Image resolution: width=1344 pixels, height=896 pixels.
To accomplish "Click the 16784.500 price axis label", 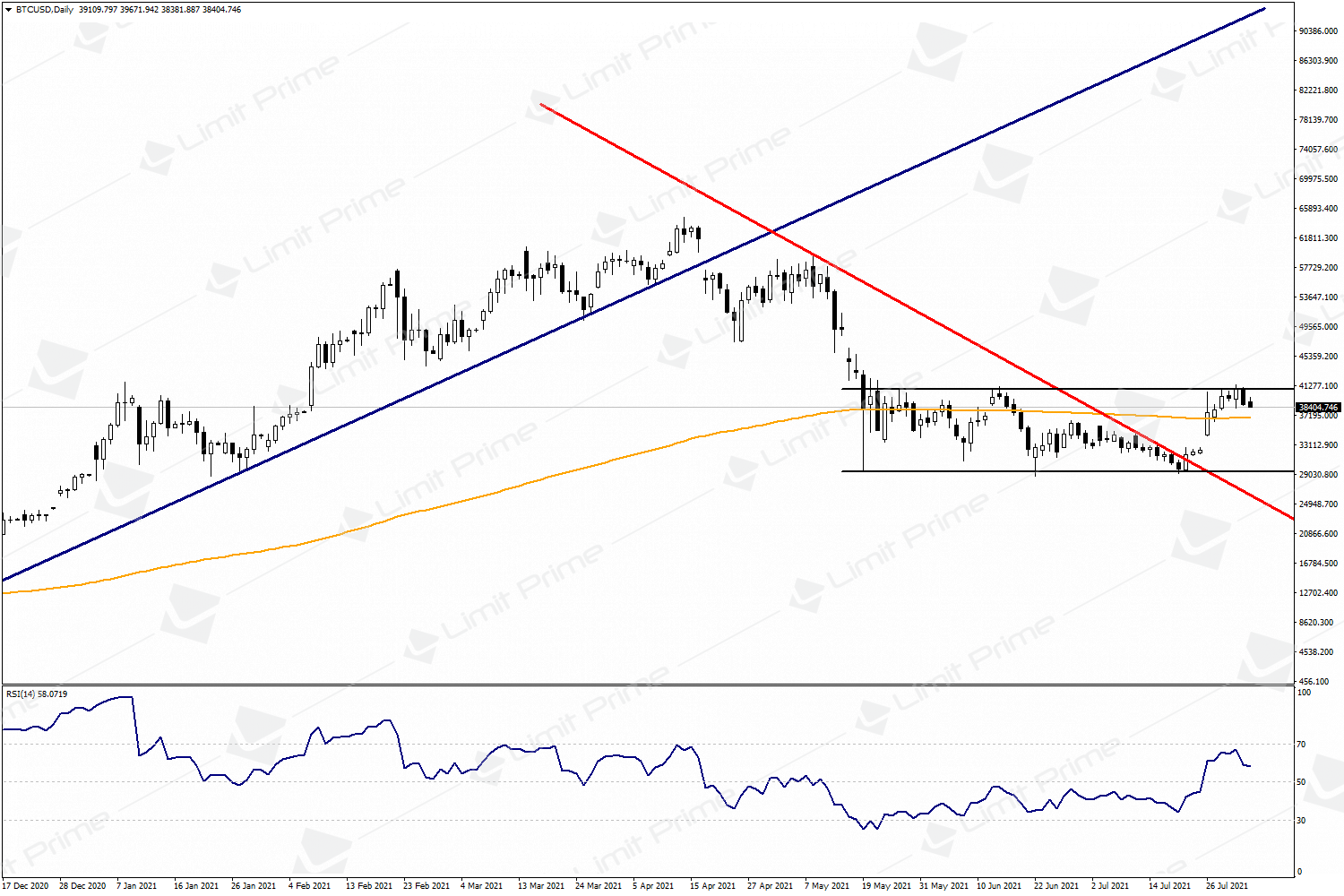I will [1319, 564].
